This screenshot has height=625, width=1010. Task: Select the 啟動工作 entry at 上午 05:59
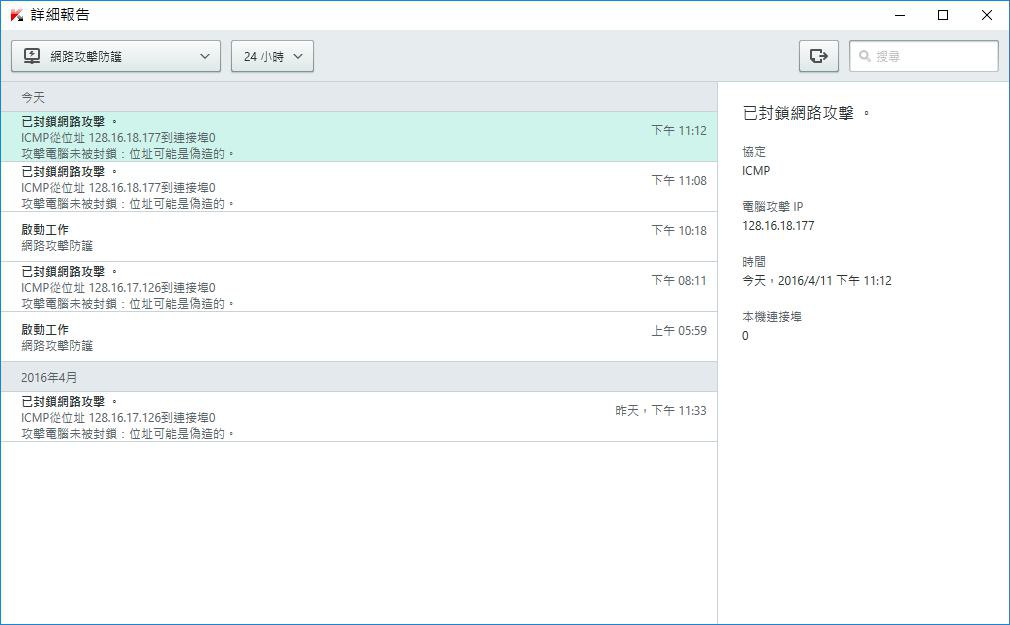359,336
